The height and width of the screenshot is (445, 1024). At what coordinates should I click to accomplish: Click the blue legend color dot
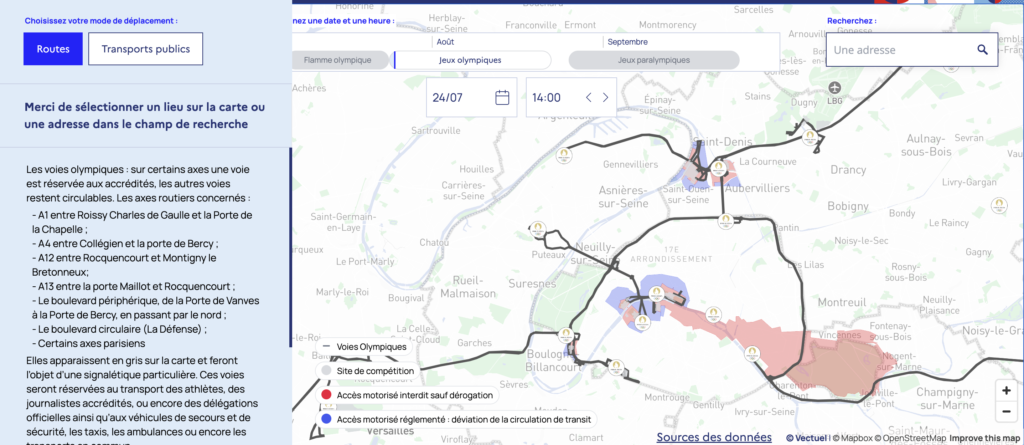coord(325,419)
